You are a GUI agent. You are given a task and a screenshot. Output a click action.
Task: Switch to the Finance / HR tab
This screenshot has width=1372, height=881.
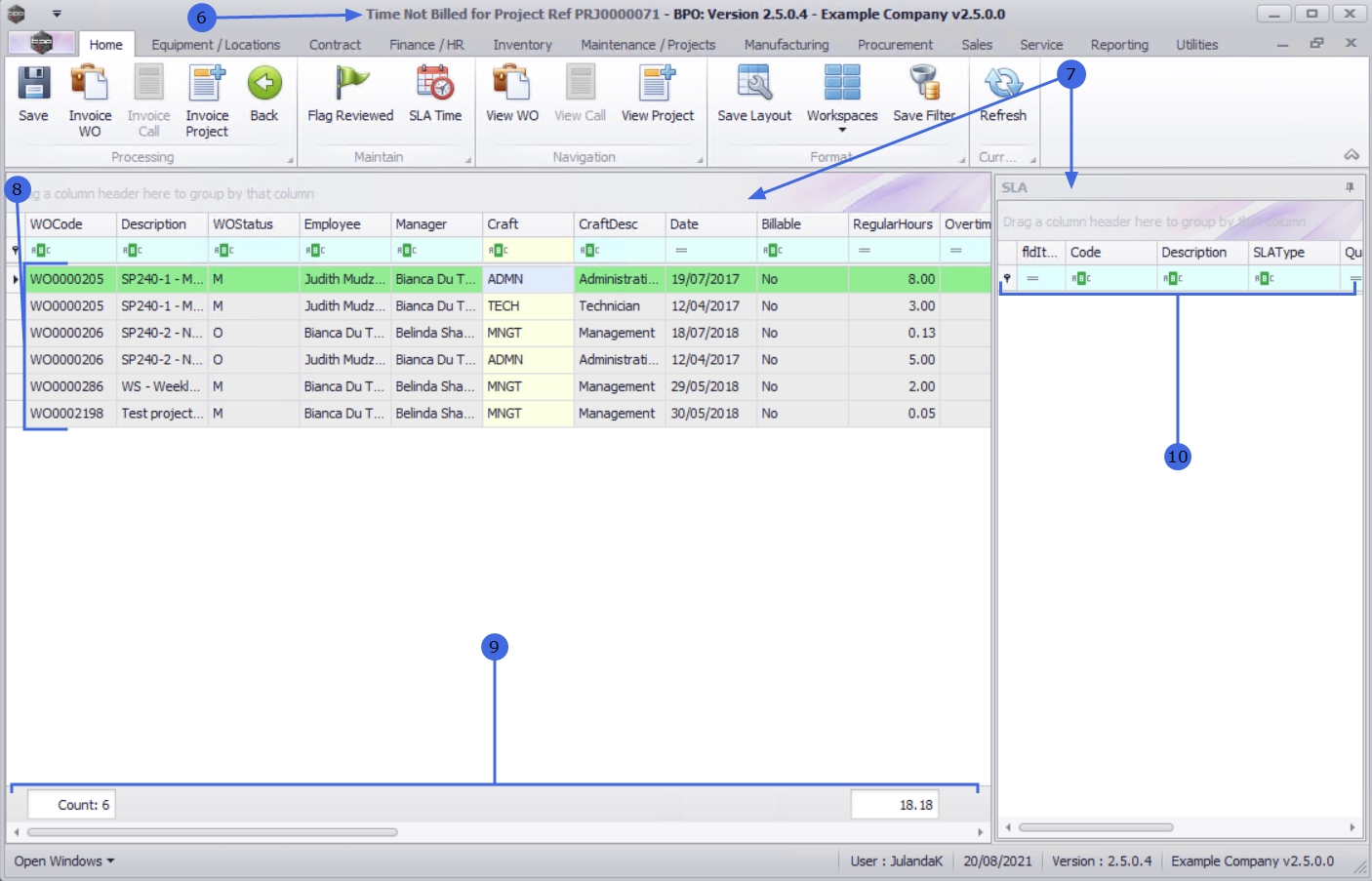point(426,45)
